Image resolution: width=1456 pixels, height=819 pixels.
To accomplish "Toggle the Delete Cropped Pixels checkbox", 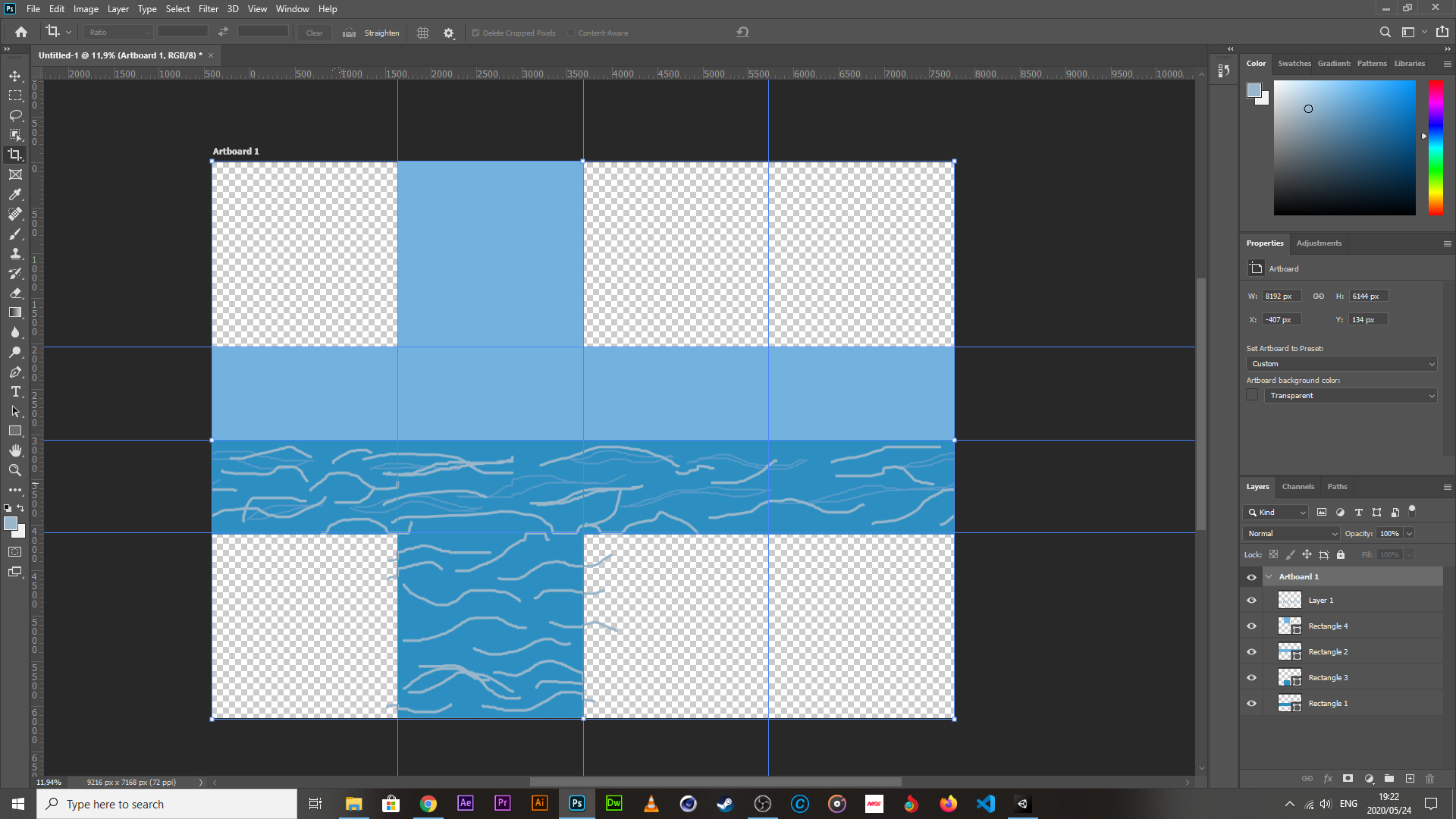I will tap(475, 33).
